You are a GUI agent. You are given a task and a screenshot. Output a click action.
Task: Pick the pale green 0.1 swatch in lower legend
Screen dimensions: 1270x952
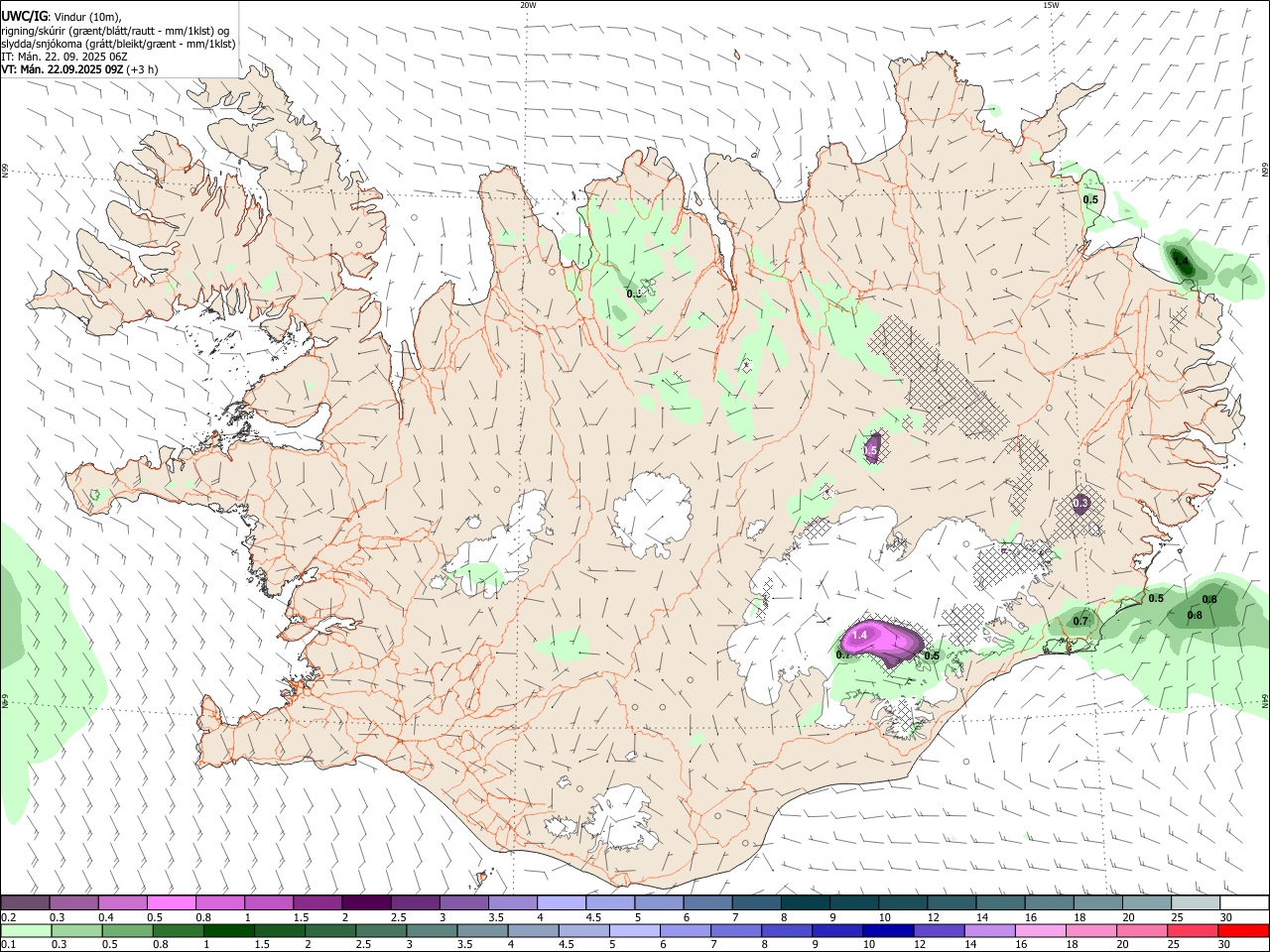point(27,930)
